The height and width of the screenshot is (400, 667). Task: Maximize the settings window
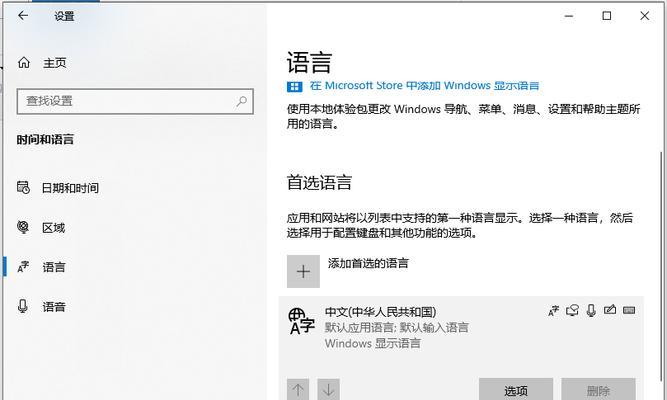click(607, 16)
